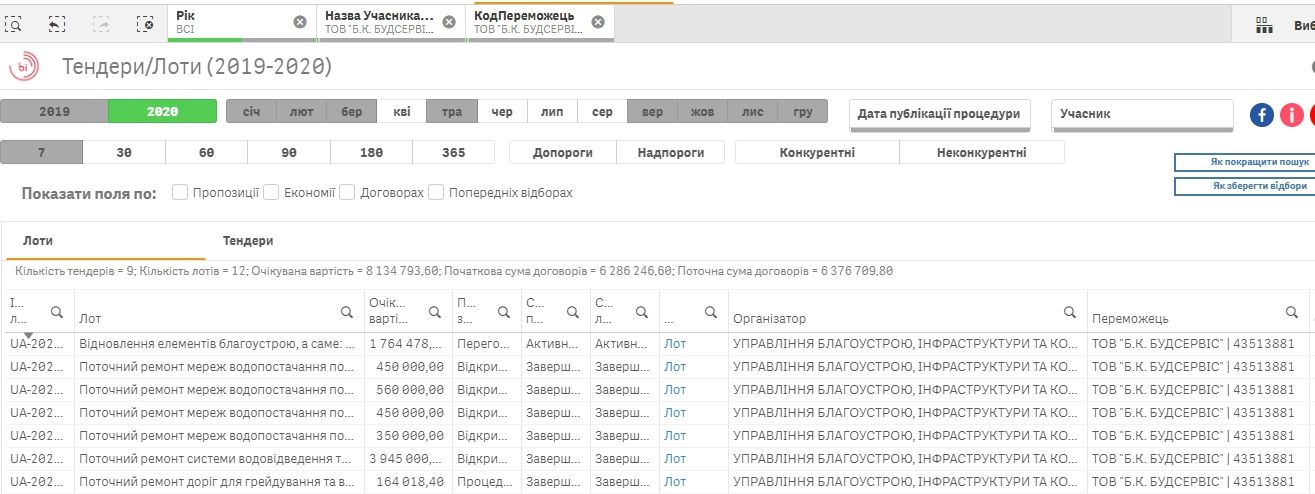The height and width of the screenshot is (494, 1315).
Task: Filter by month сер
Action: coord(602,112)
